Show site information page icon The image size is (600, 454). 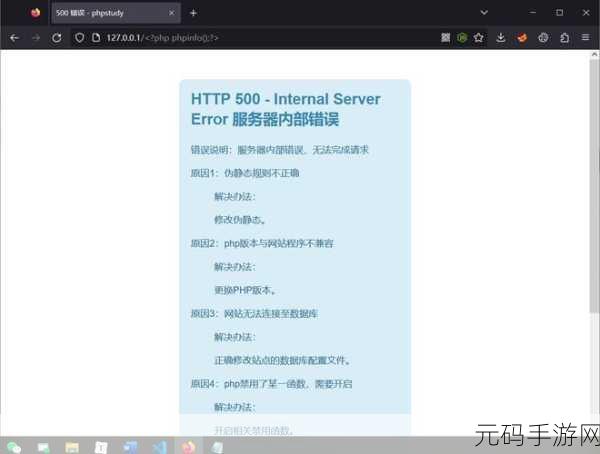coord(96,38)
